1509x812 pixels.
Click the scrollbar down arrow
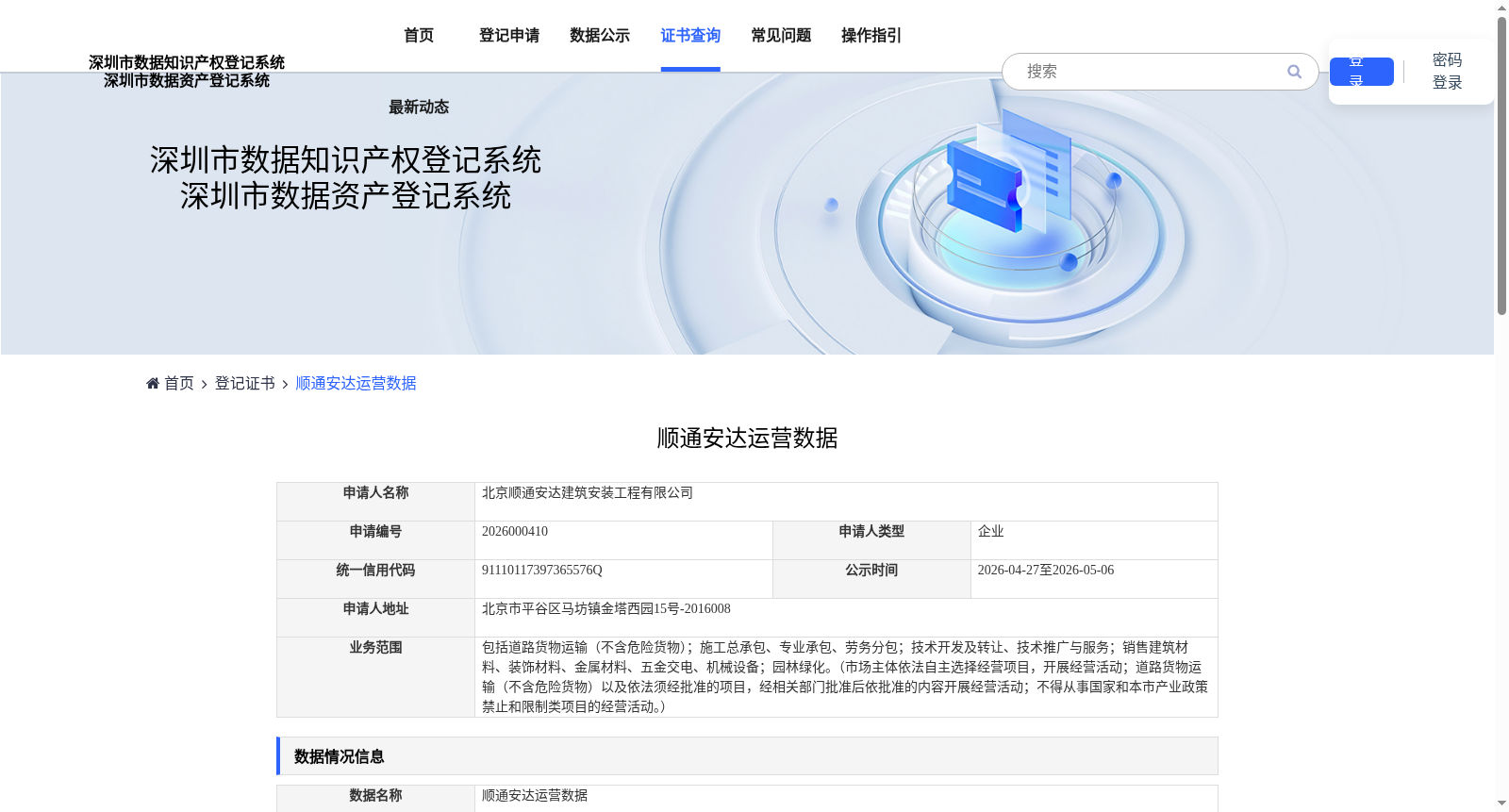pyautogui.click(x=1501, y=804)
